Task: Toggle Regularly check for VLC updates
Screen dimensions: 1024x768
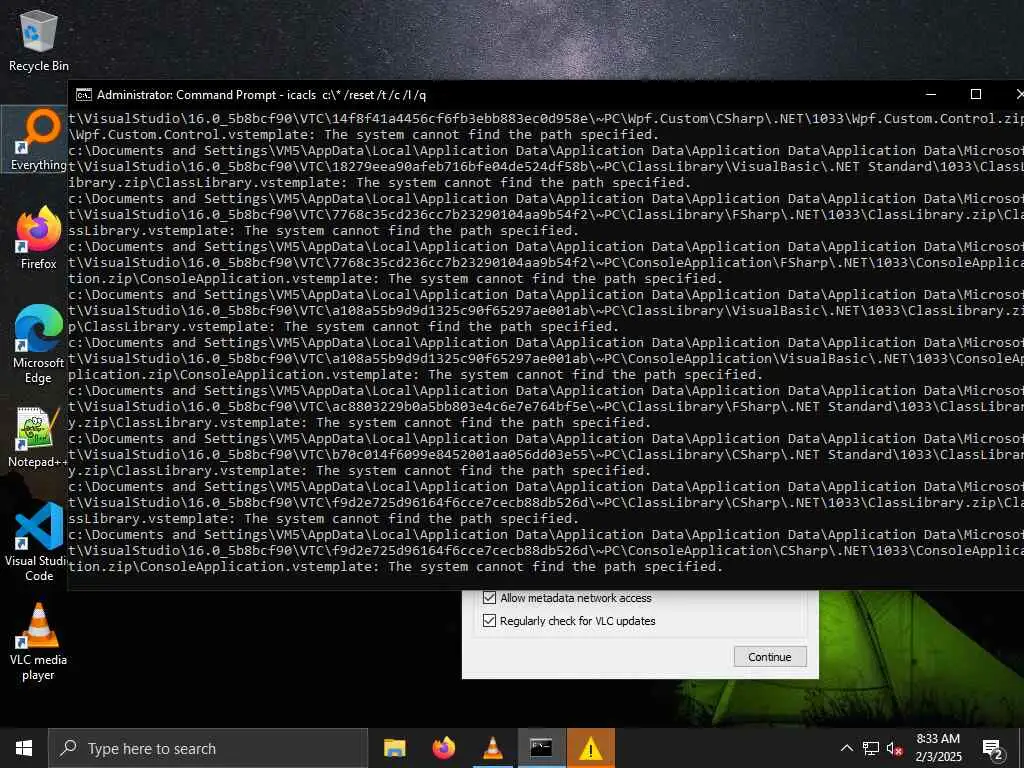Action: [489, 620]
